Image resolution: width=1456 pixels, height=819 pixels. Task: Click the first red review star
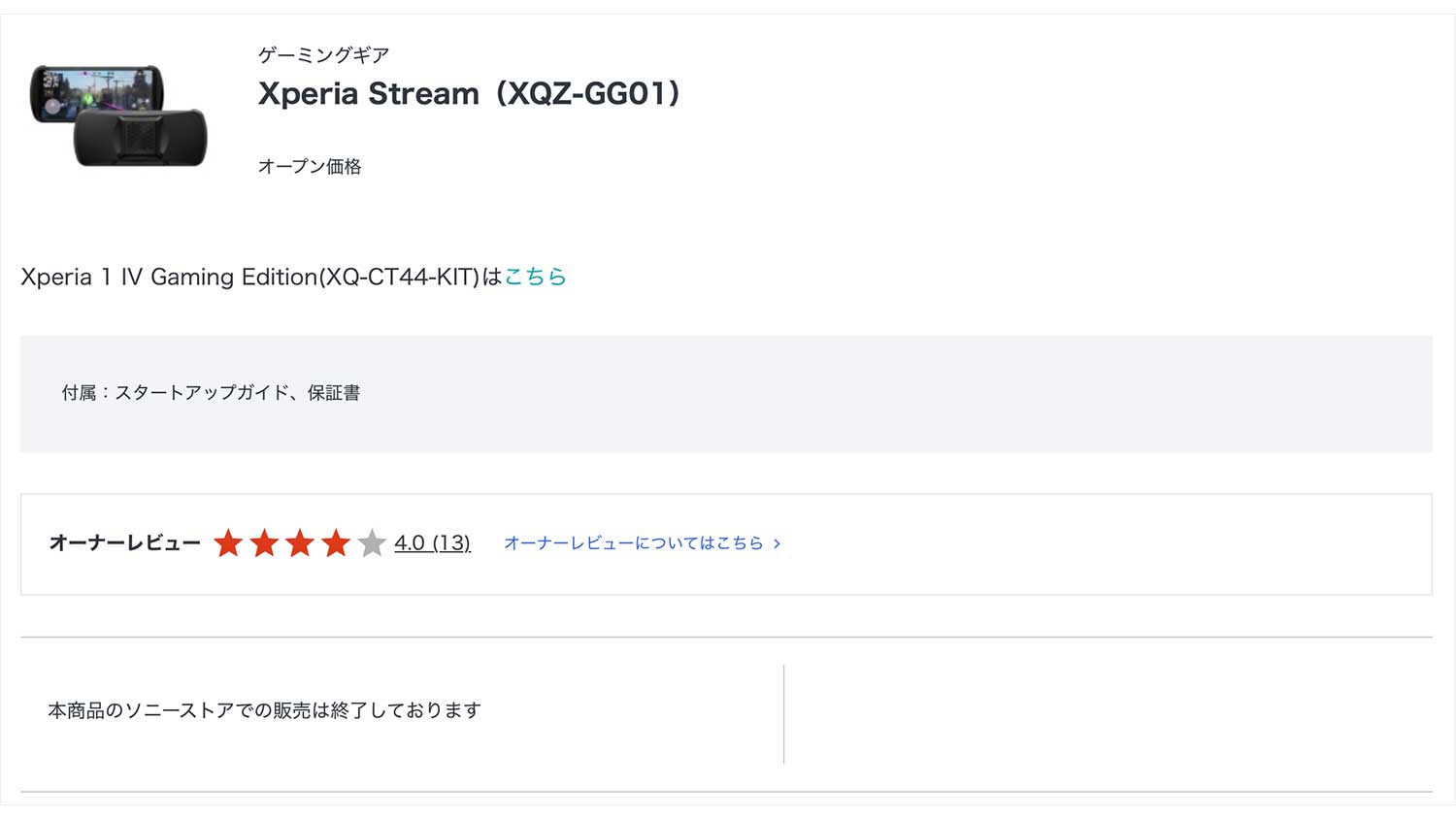[x=228, y=543]
